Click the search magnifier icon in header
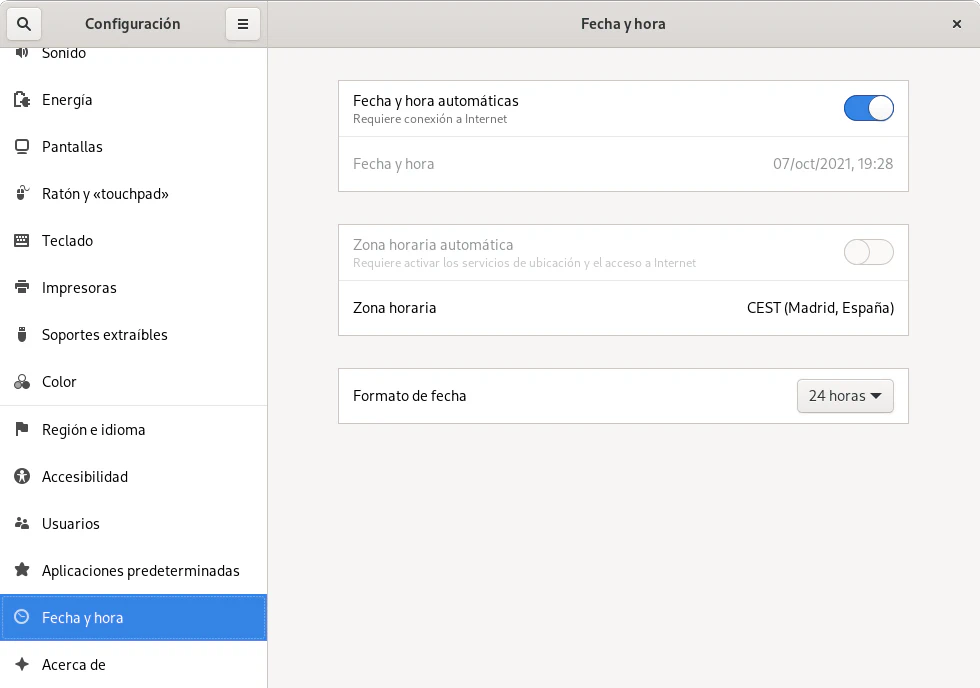 (25, 24)
